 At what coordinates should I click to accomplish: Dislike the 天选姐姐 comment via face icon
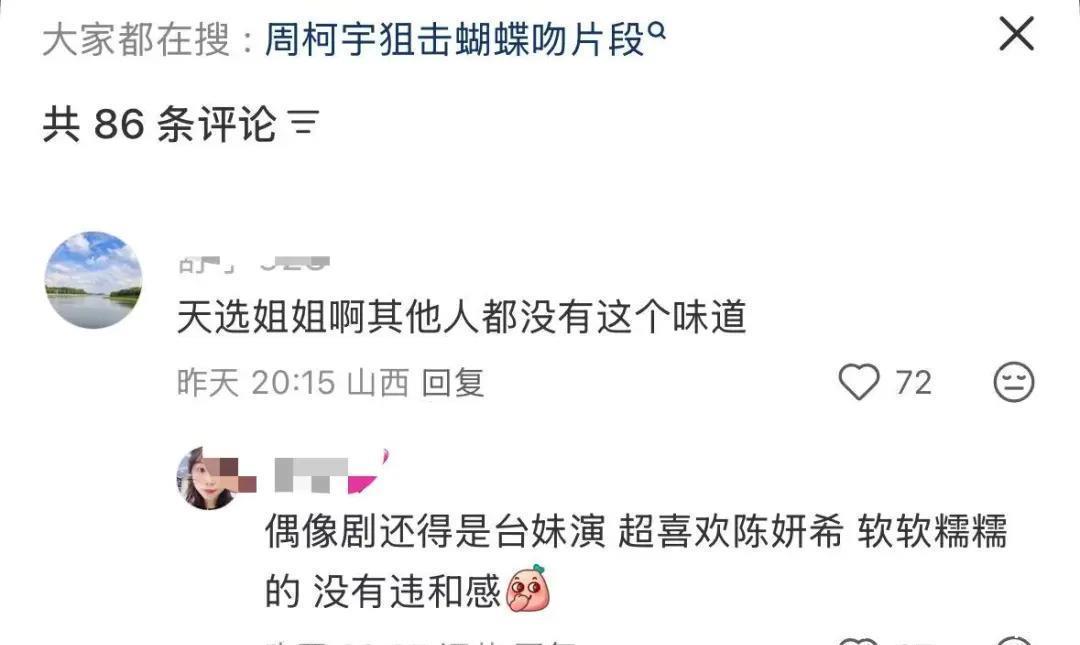[1014, 382]
